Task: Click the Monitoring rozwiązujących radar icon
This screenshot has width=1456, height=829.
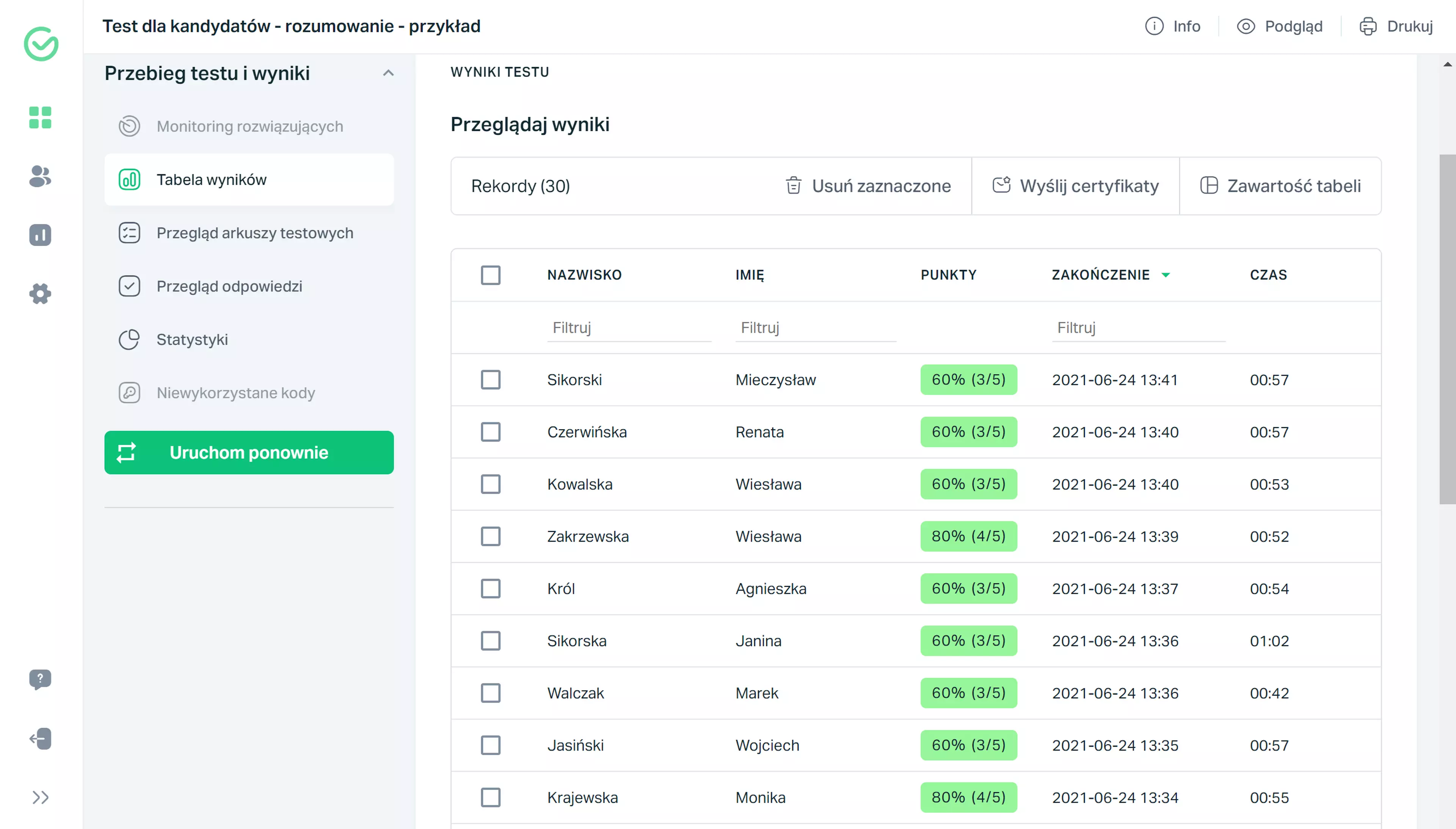Action: [x=129, y=126]
